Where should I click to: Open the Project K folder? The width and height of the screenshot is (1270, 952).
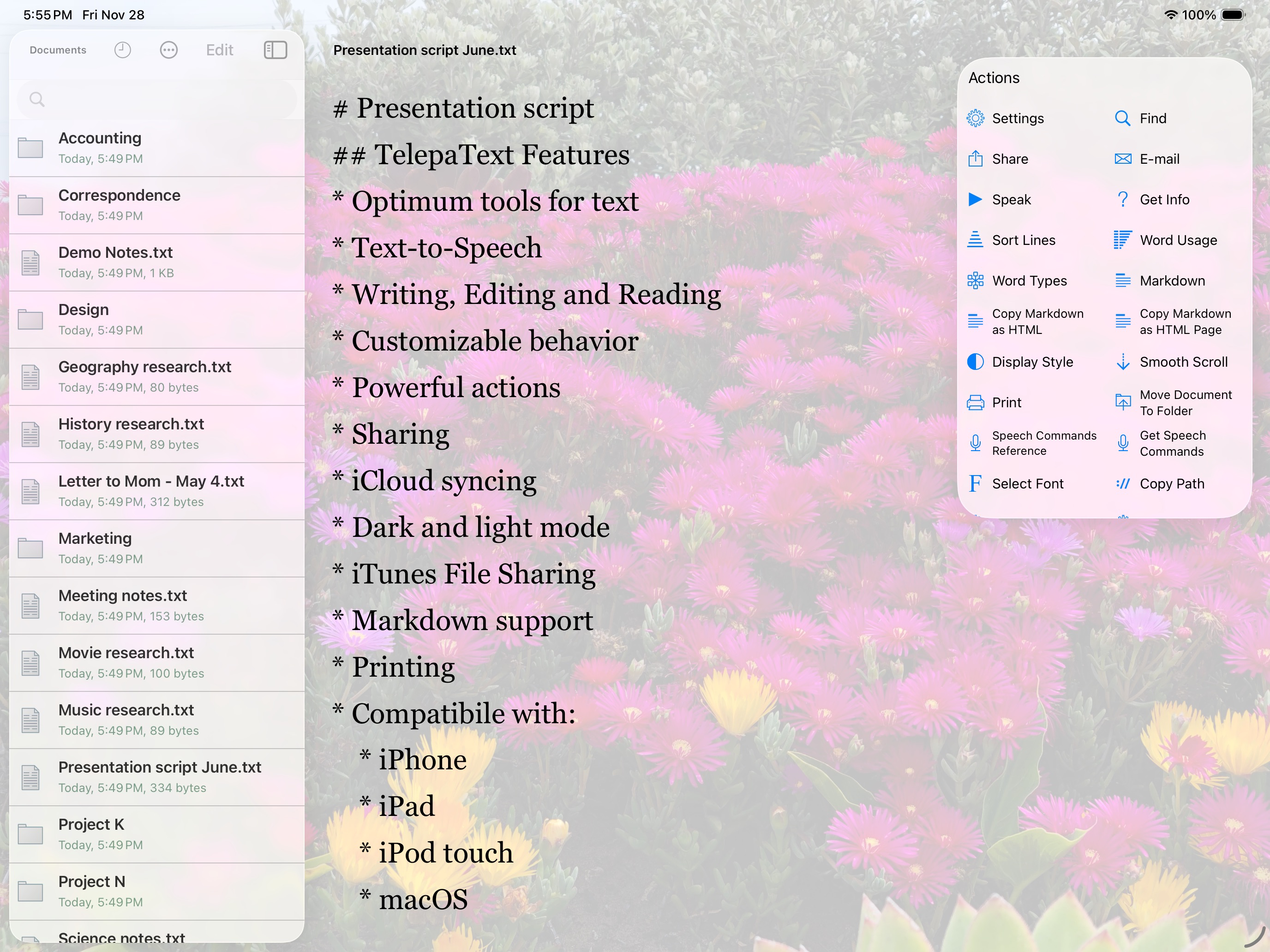click(x=157, y=834)
